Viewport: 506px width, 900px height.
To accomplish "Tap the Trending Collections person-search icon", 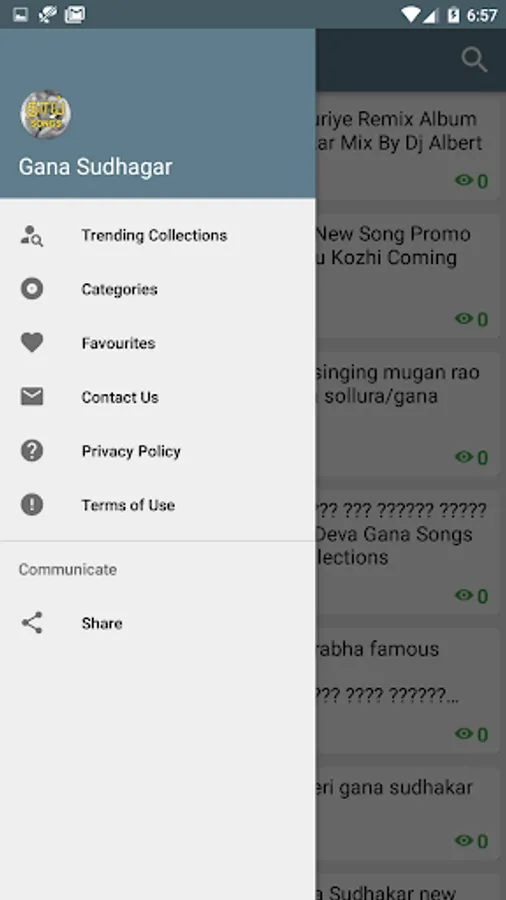I will click(x=32, y=235).
